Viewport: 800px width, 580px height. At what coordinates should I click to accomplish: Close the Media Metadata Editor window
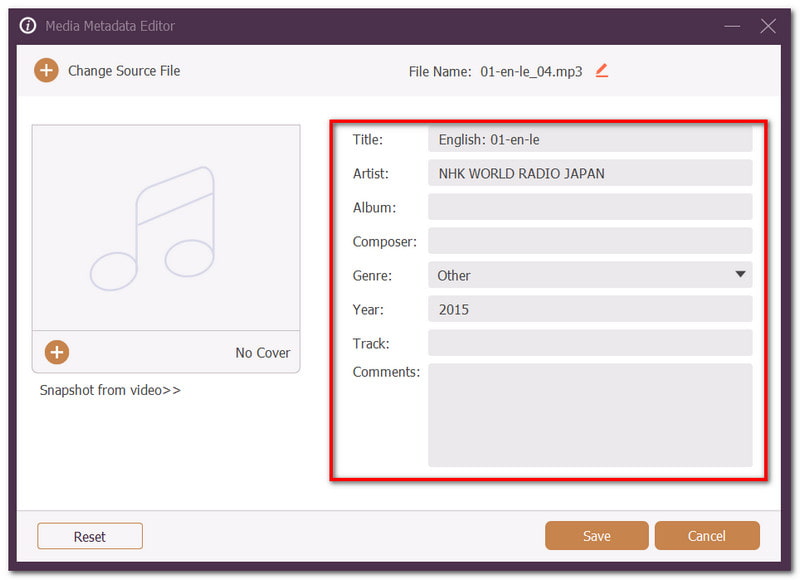768,26
